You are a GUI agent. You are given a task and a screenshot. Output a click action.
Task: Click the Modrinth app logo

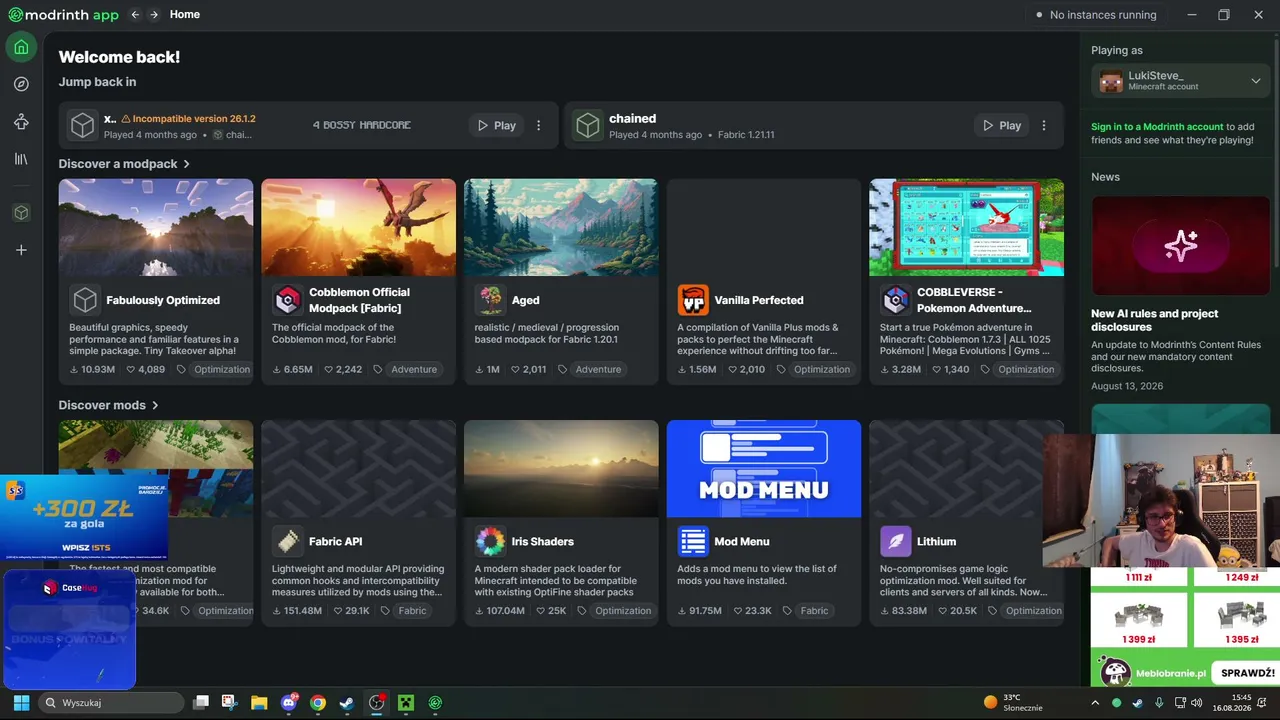pyautogui.click(x=64, y=15)
